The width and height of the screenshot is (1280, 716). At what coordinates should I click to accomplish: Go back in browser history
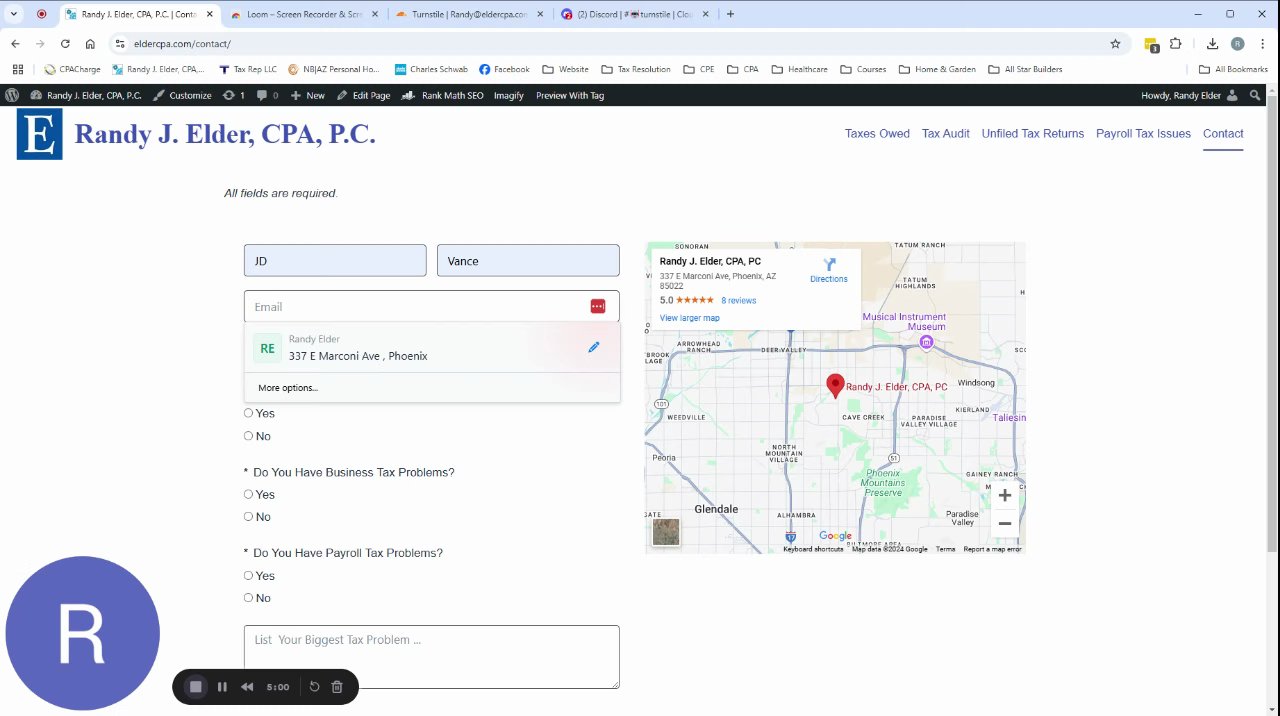[15, 44]
